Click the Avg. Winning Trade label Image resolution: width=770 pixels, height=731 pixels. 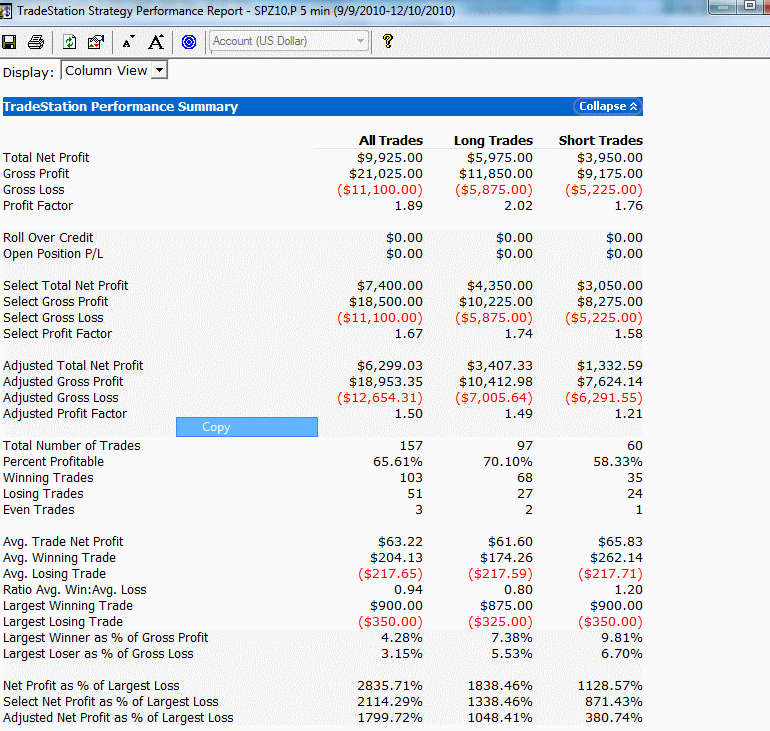click(x=59, y=558)
